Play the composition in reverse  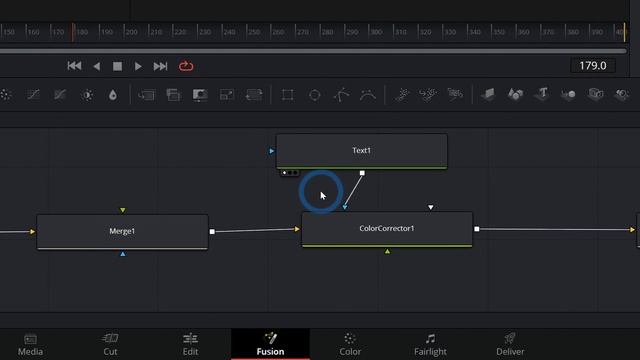pos(97,66)
